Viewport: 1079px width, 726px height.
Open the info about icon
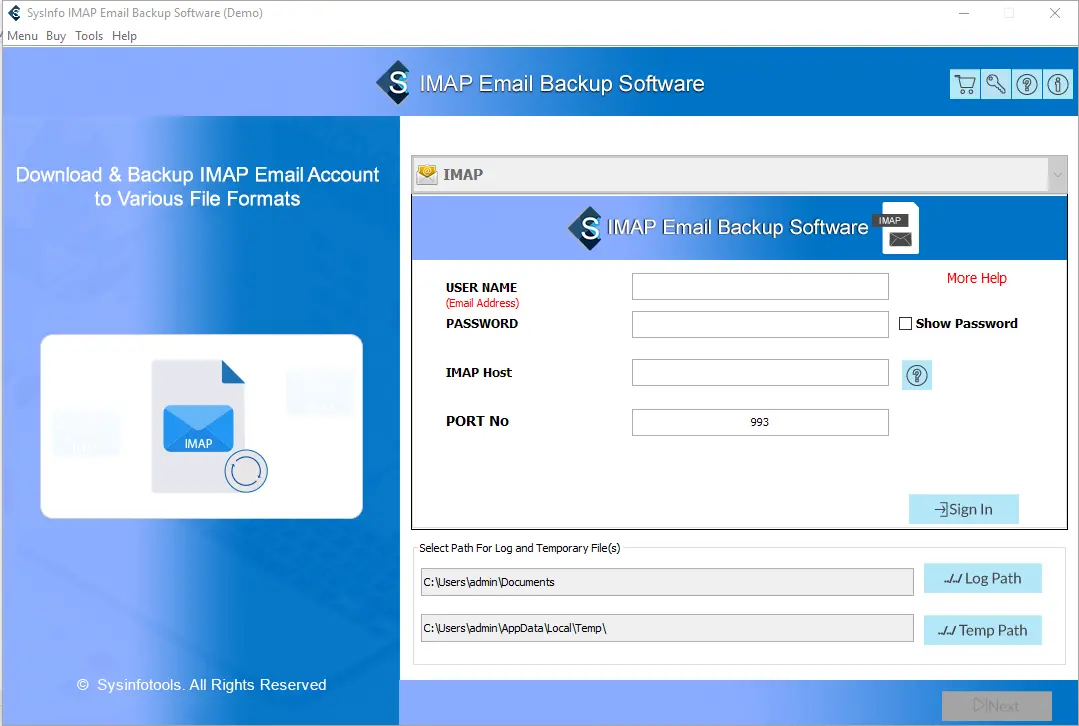(x=1057, y=84)
